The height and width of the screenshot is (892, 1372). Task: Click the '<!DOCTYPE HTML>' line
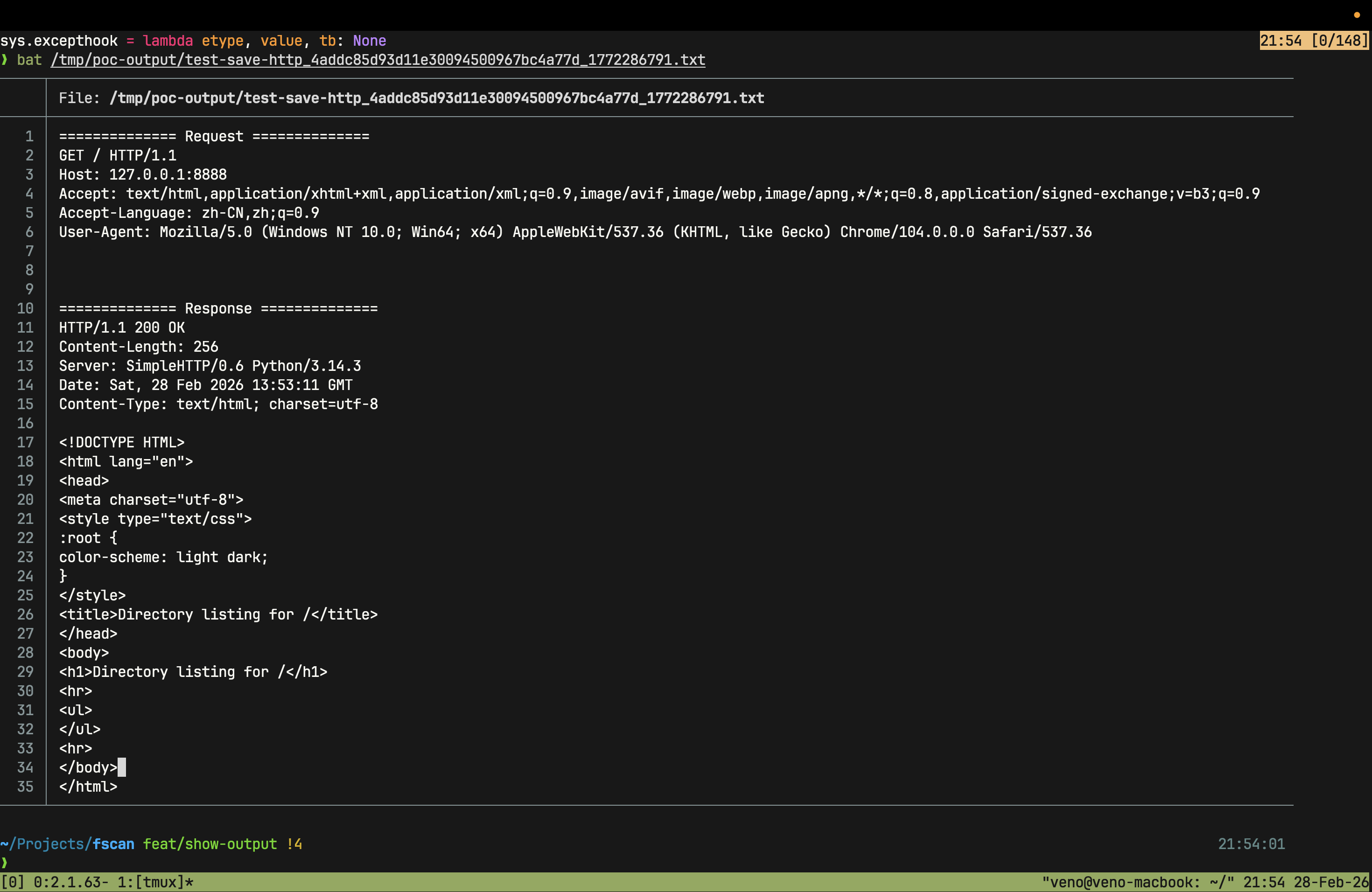point(122,443)
